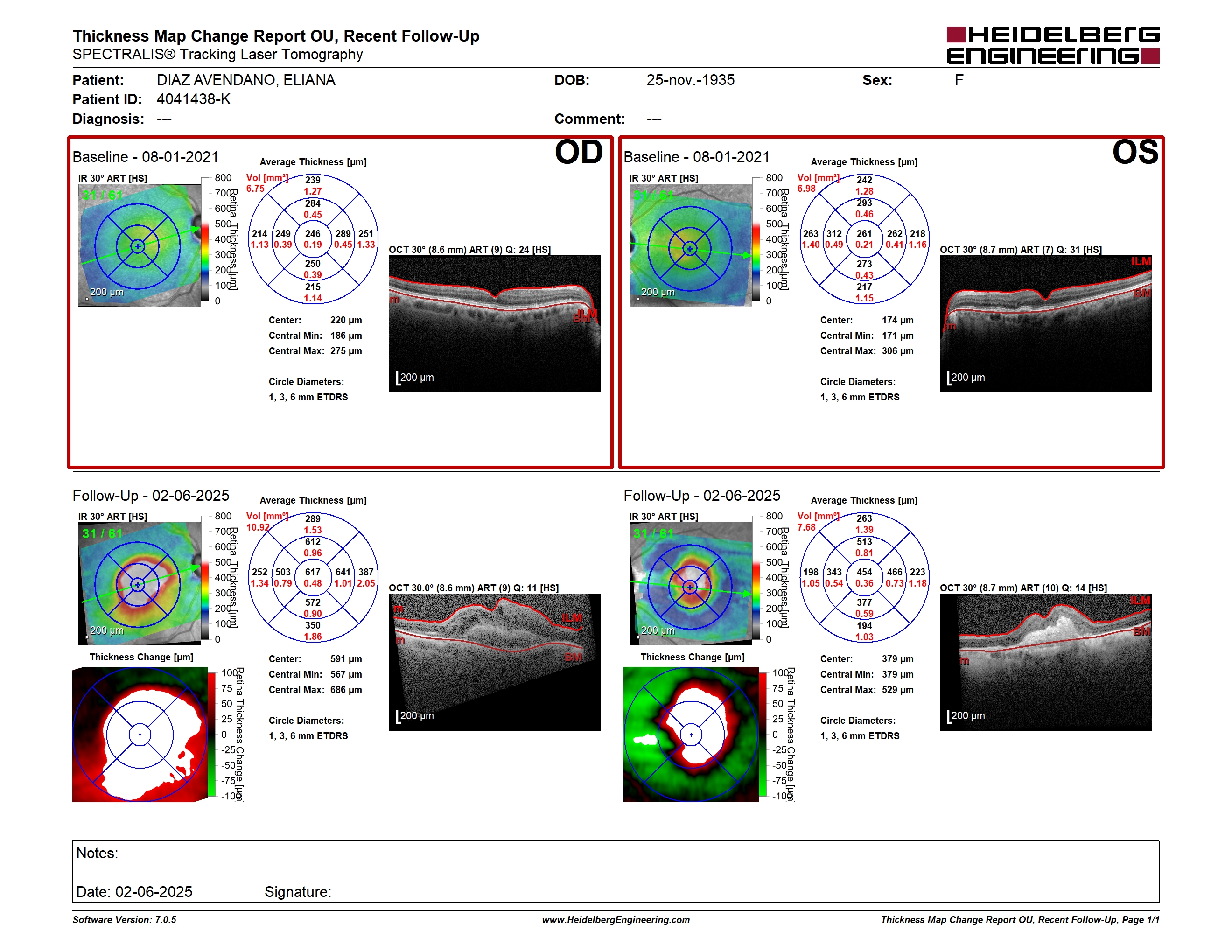The image size is (1232, 952).
Task: Open the OS baseline OCT B-scan image
Action: coord(1045,324)
